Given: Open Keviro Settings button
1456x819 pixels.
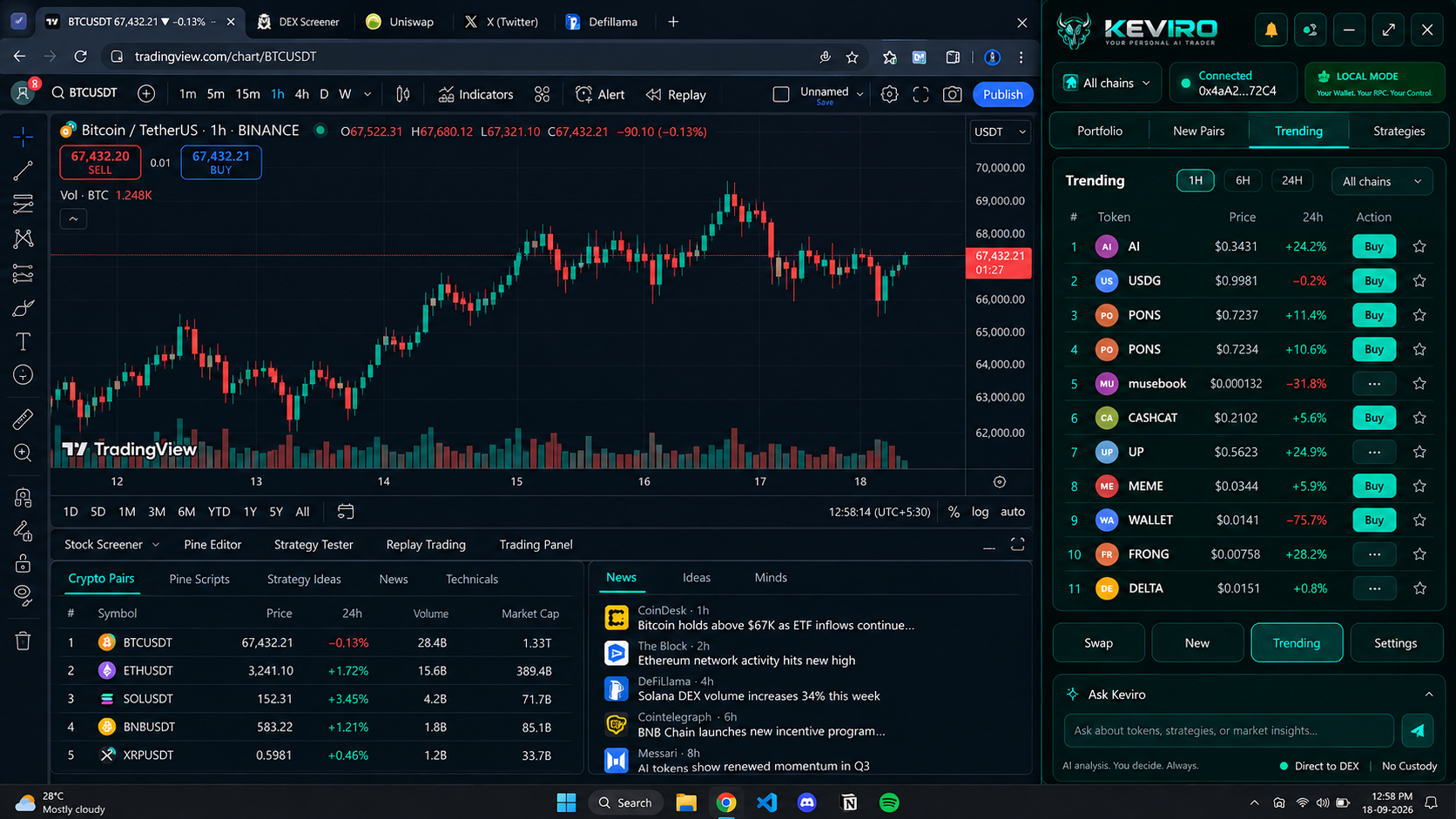Looking at the screenshot, I should [1395, 643].
